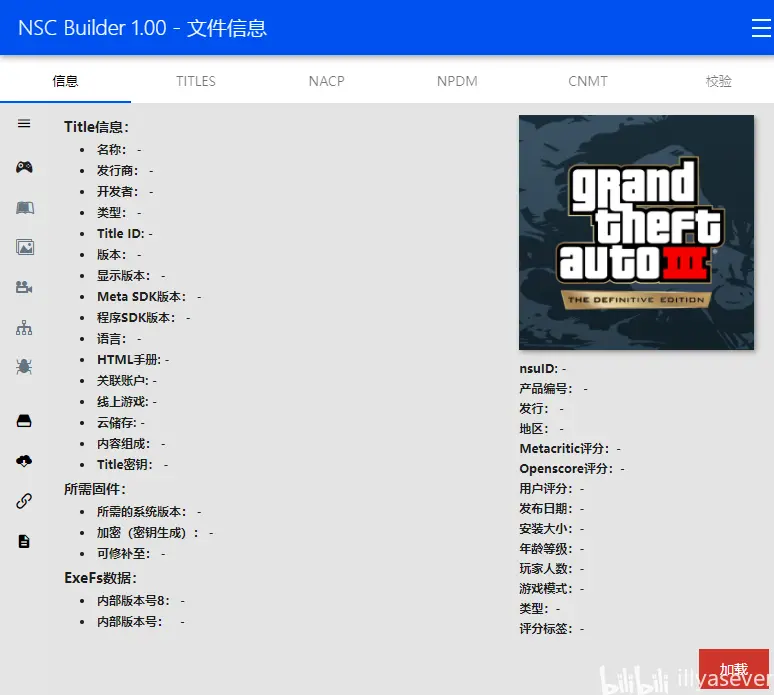Select the CNMT tab
The image size is (774, 695).
[588, 81]
